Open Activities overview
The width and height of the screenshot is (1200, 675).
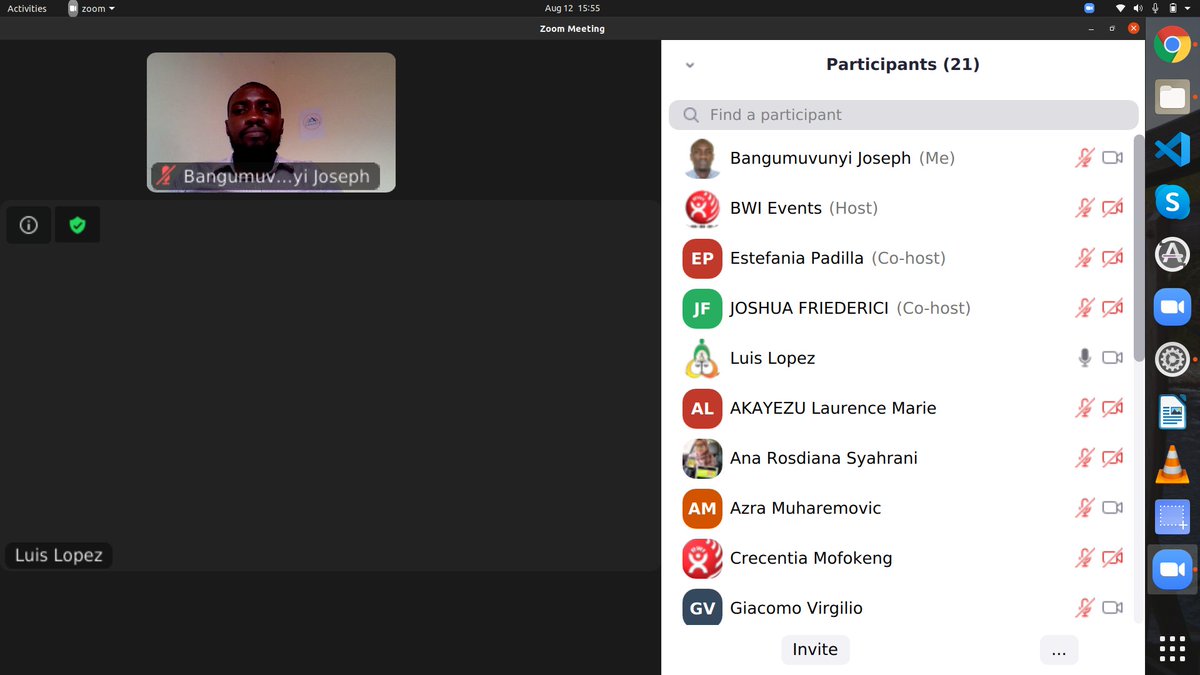(x=27, y=8)
